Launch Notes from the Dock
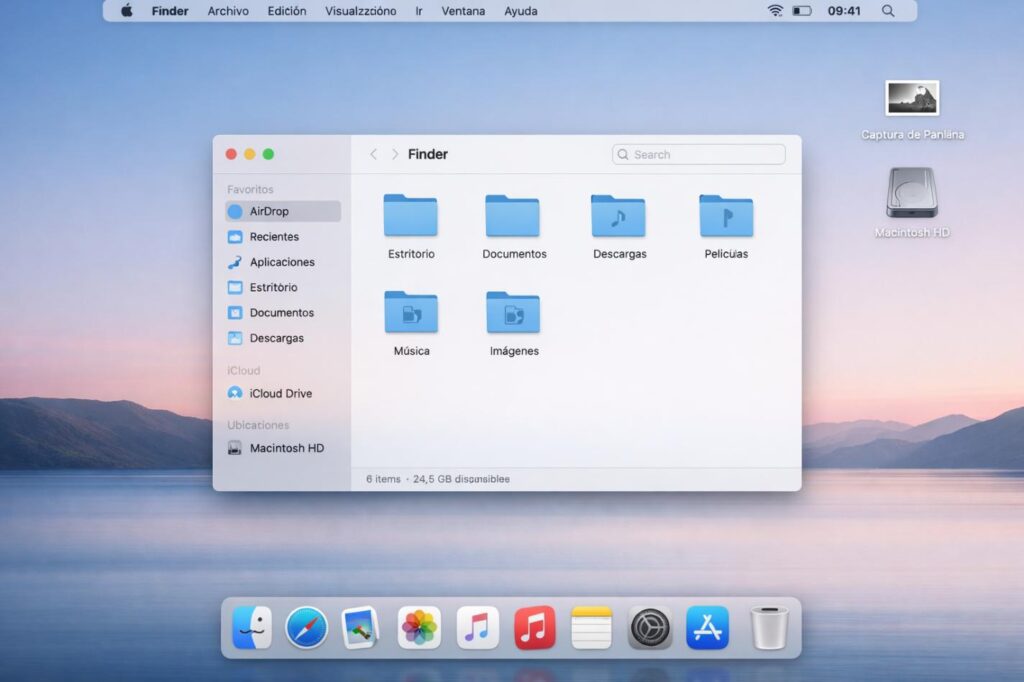This screenshot has width=1024, height=682. coord(592,628)
